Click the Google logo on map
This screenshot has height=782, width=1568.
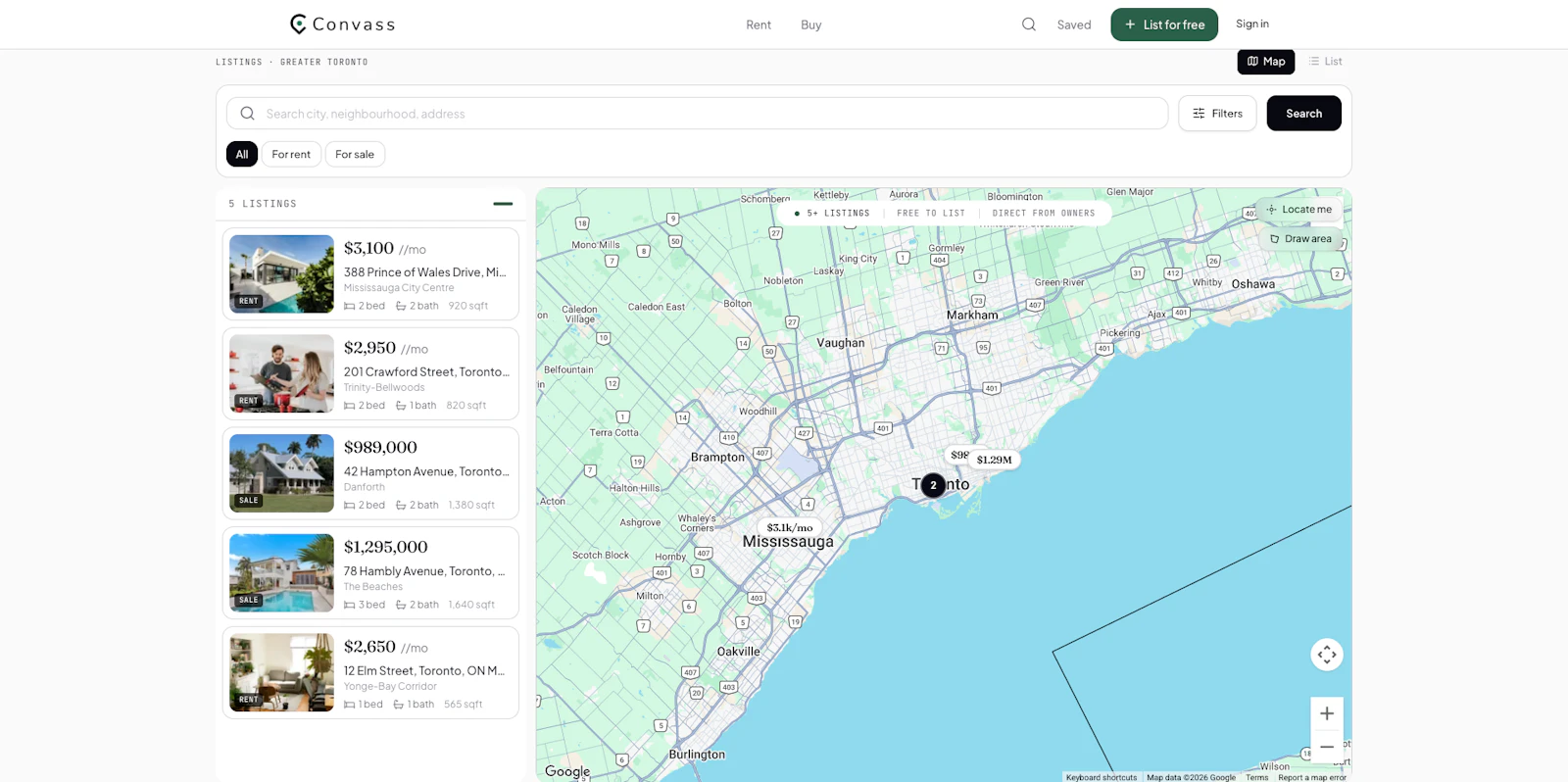[567, 771]
